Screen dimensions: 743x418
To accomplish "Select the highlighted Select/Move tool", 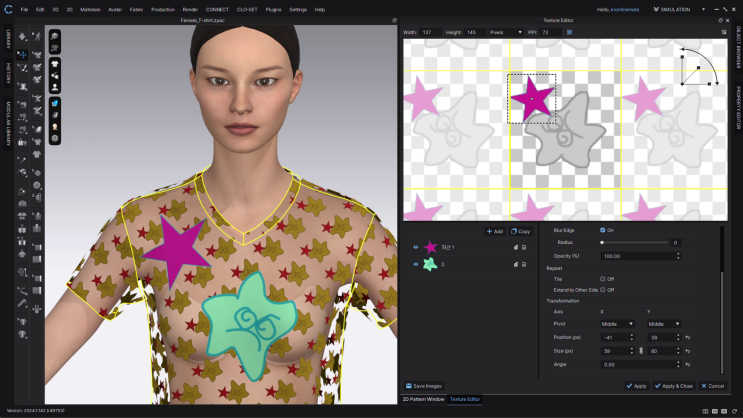I will click(x=22, y=55).
